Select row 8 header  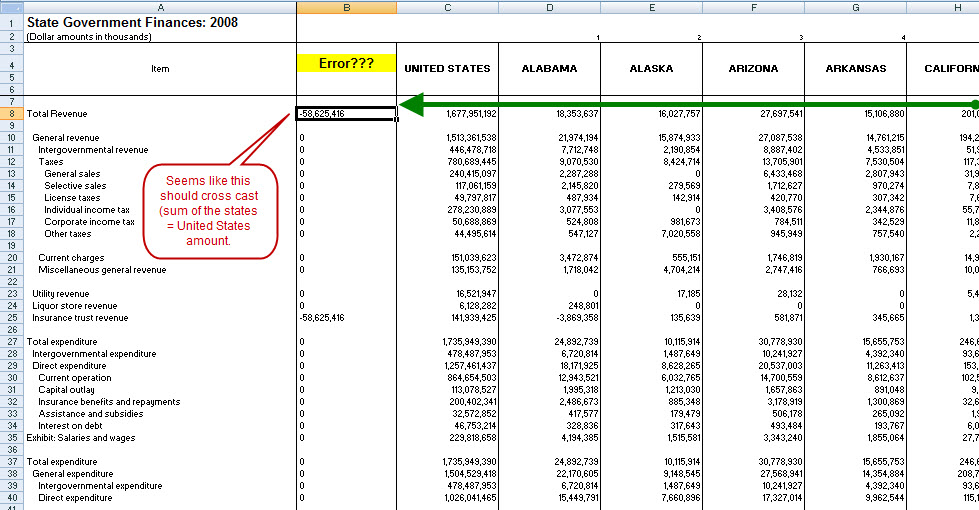click(x=11, y=114)
